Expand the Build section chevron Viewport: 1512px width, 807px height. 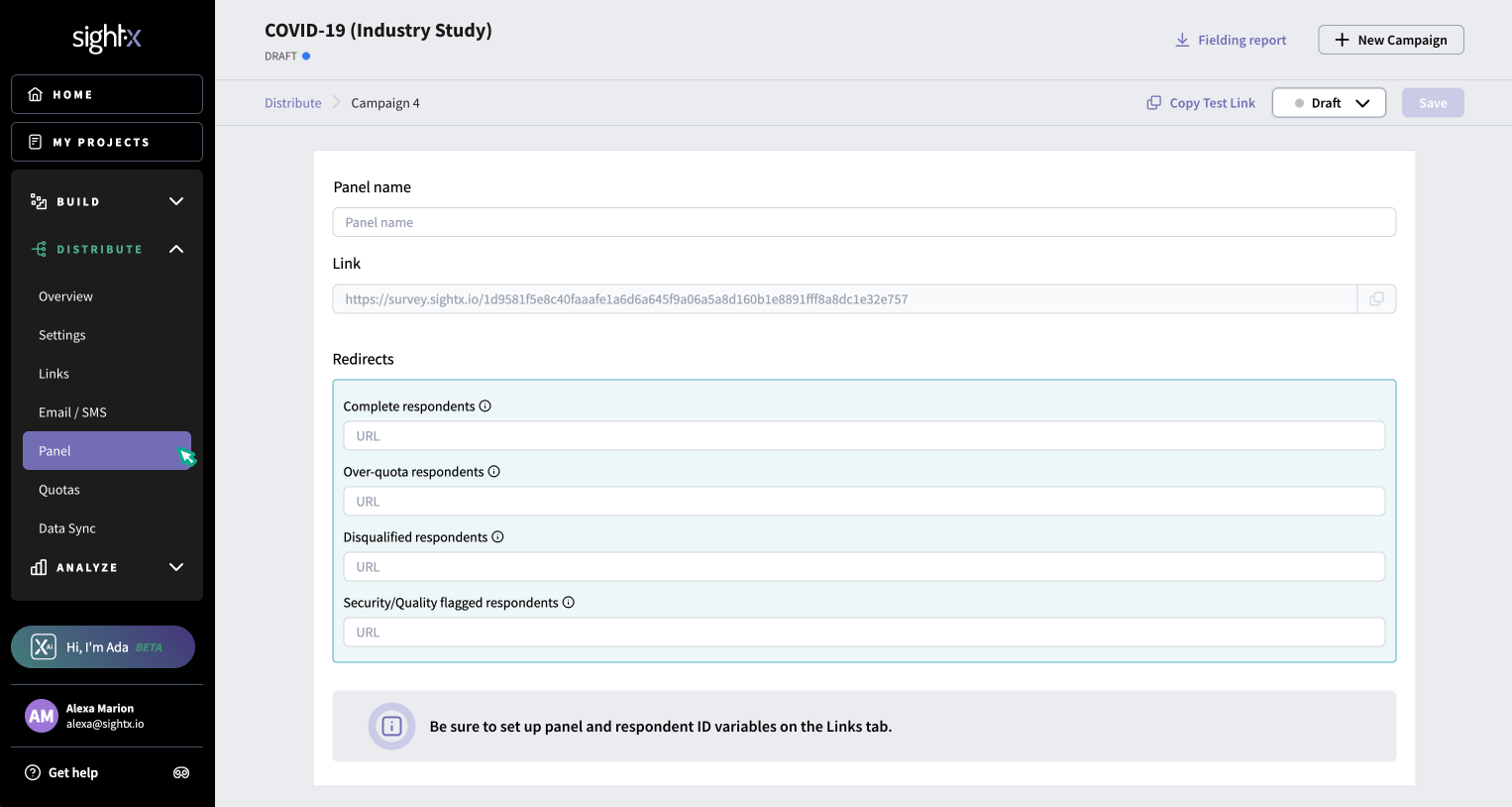click(x=176, y=201)
